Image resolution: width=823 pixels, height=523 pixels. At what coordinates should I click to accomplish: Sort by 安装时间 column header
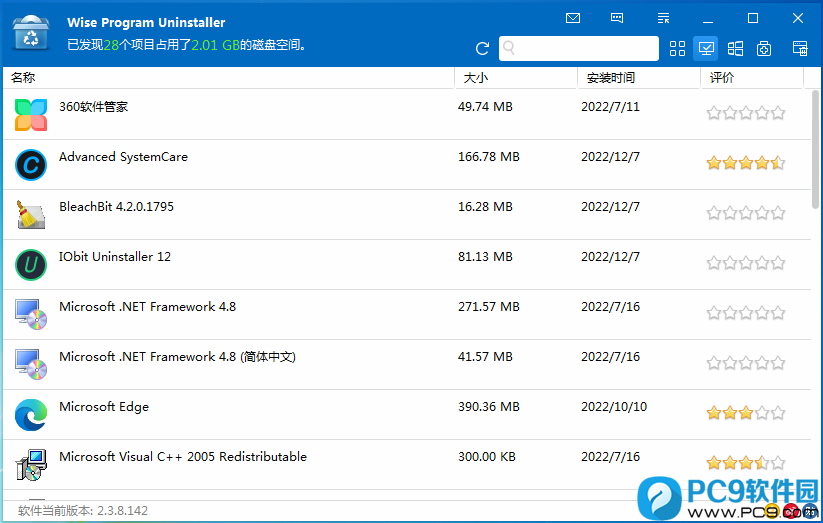[610, 78]
